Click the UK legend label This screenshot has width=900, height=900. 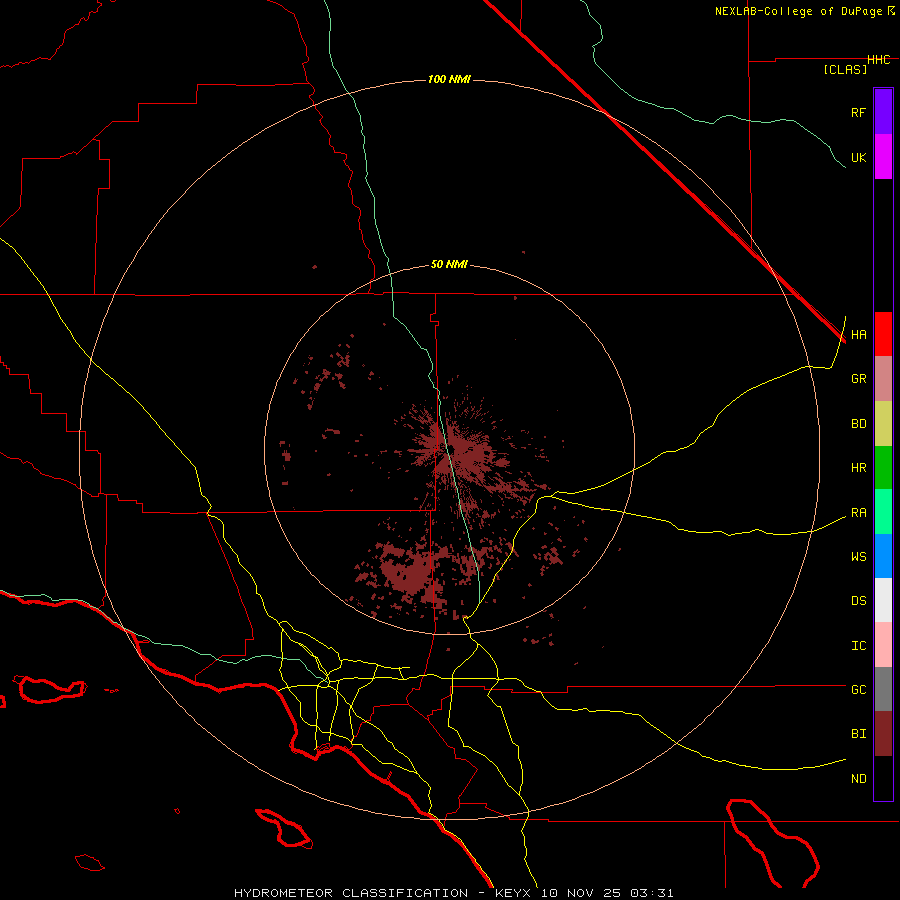858,158
